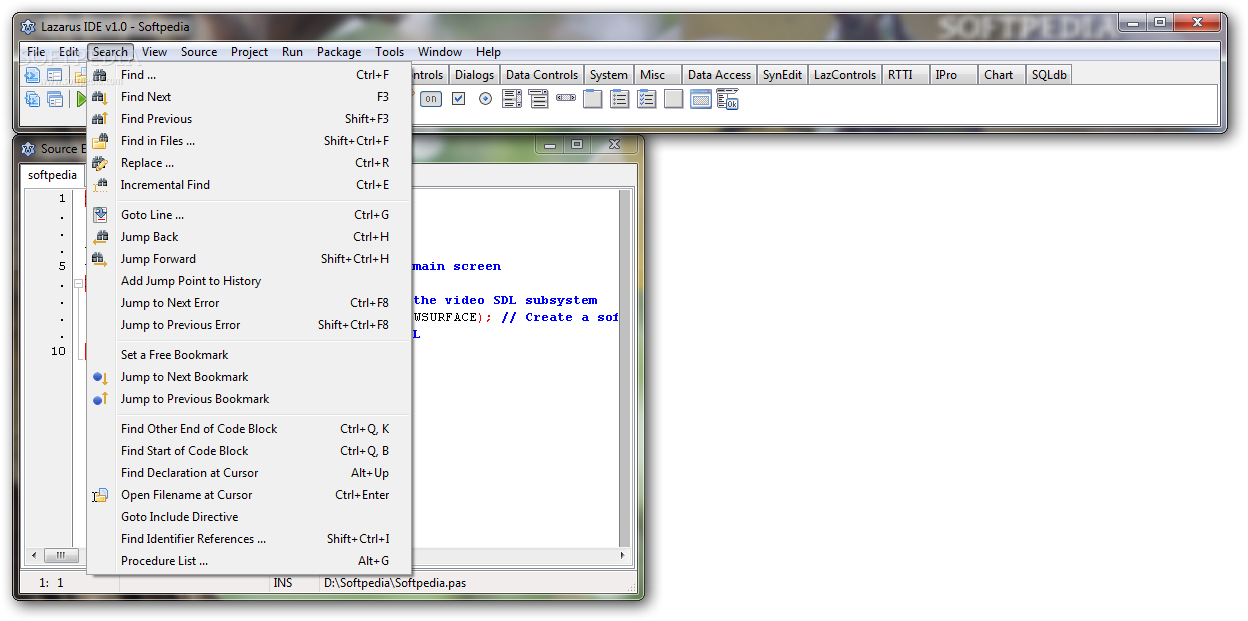This screenshot has height=621, width=1248.
Task: Click the New Unit toolbar icon
Action: point(33,75)
